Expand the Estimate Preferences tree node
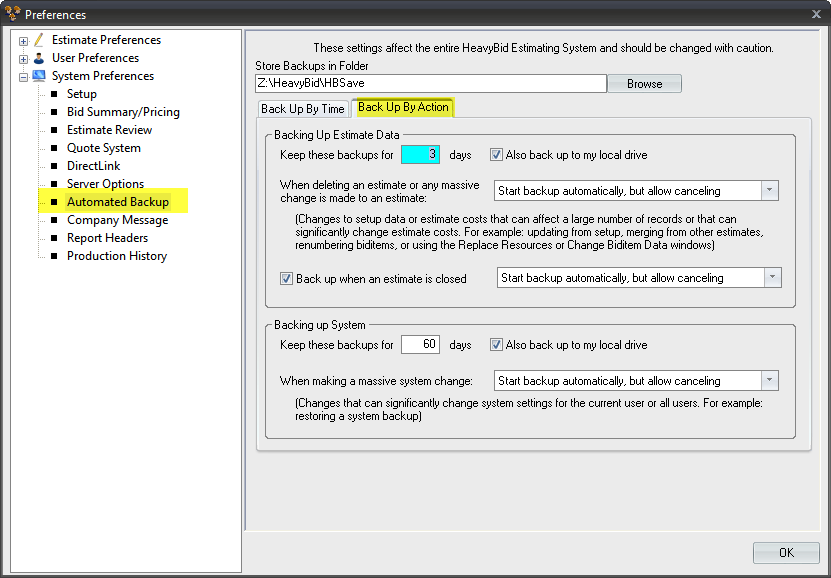This screenshot has height=578, width=831. (22, 40)
